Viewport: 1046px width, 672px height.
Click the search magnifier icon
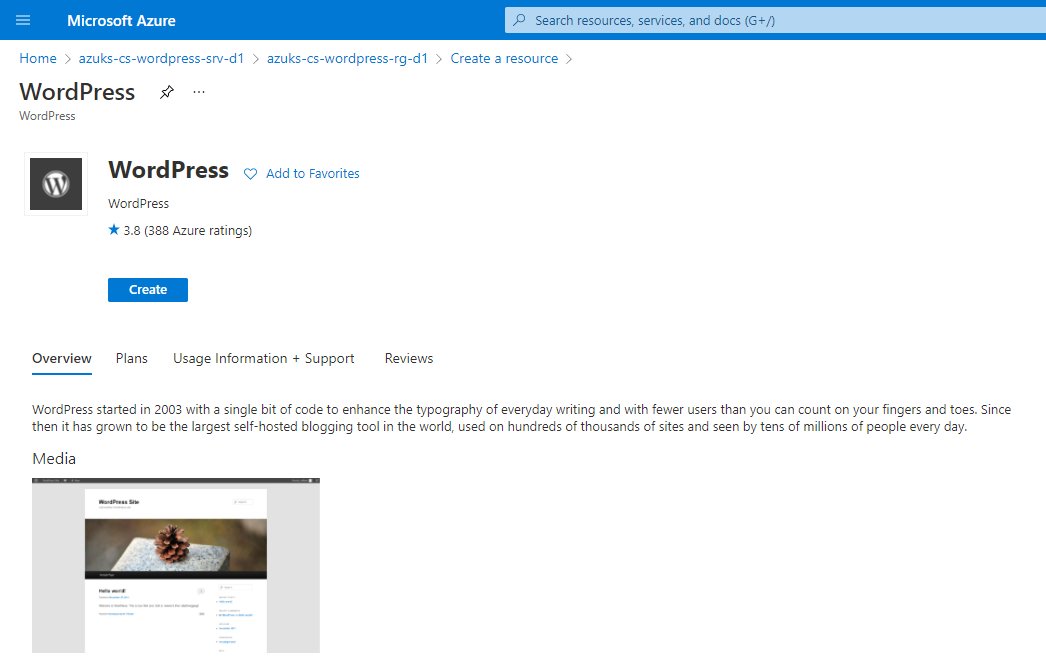click(518, 20)
